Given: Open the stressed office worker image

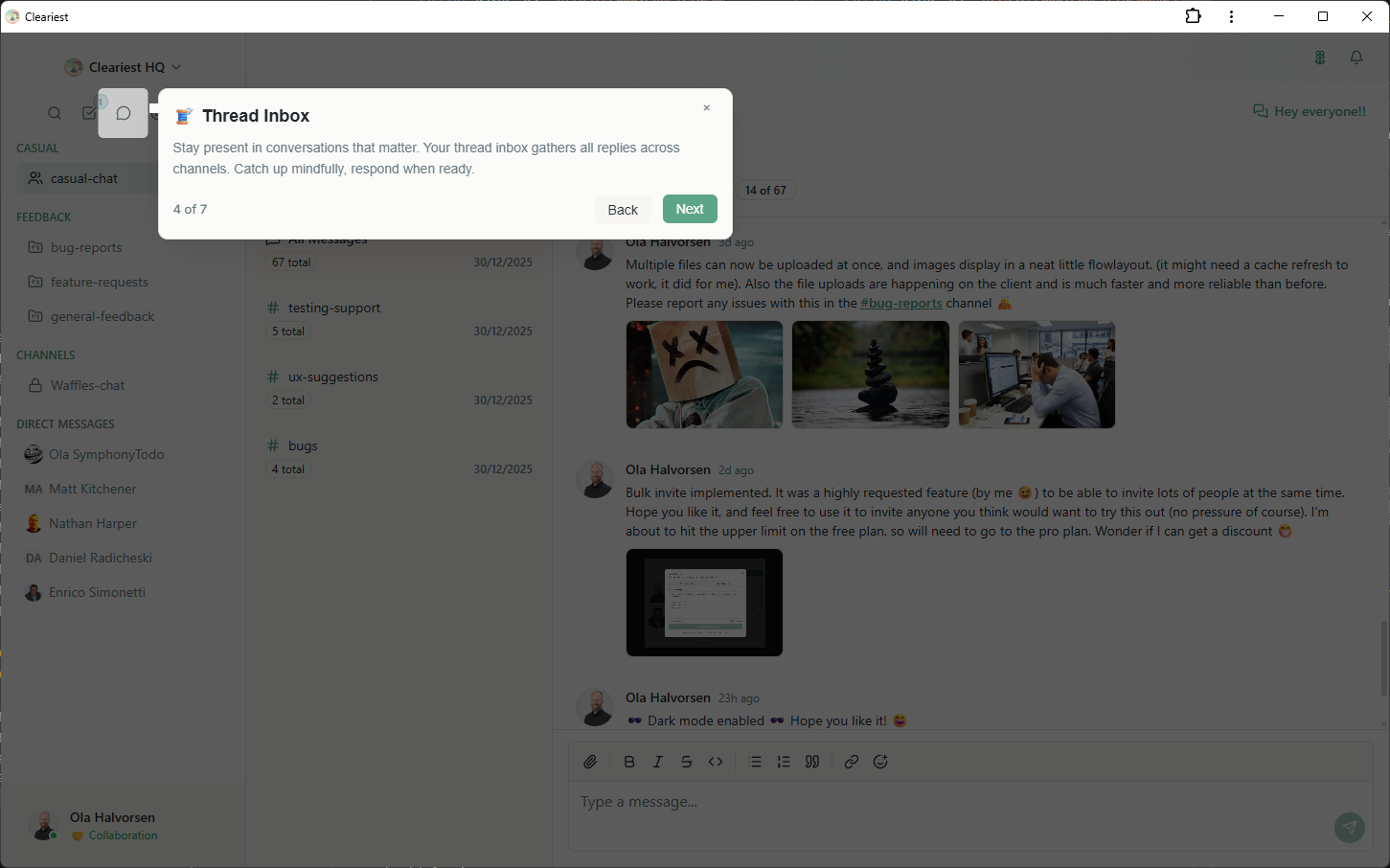Looking at the screenshot, I should (x=1037, y=375).
